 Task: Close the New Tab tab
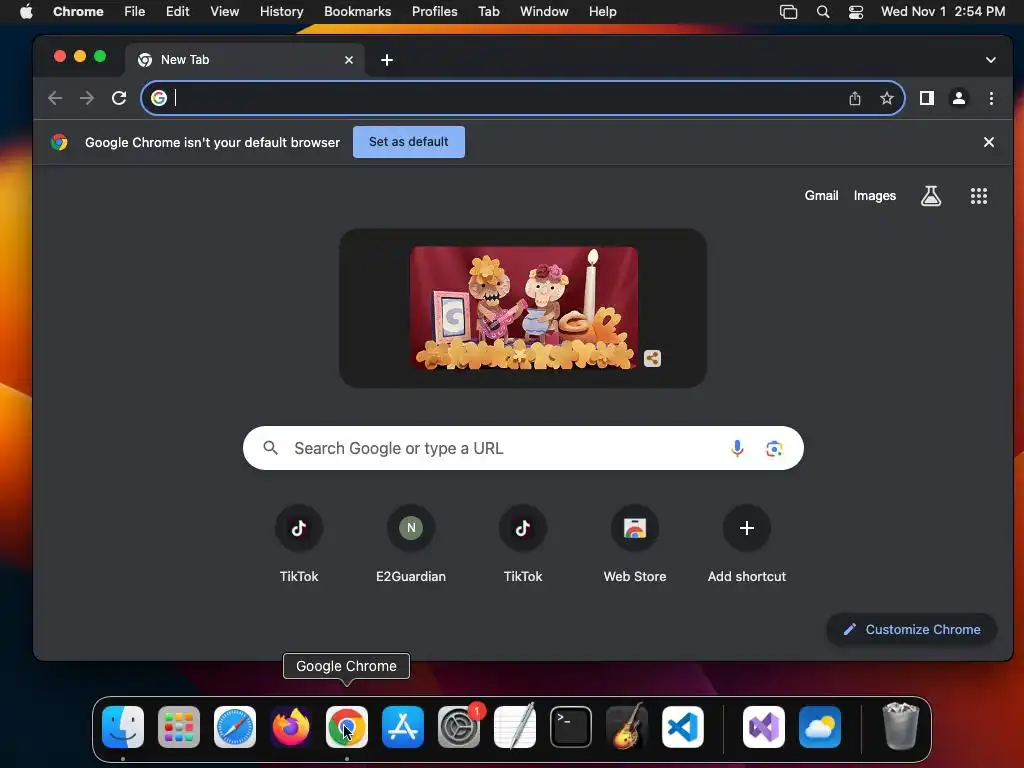(x=349, y=60)
